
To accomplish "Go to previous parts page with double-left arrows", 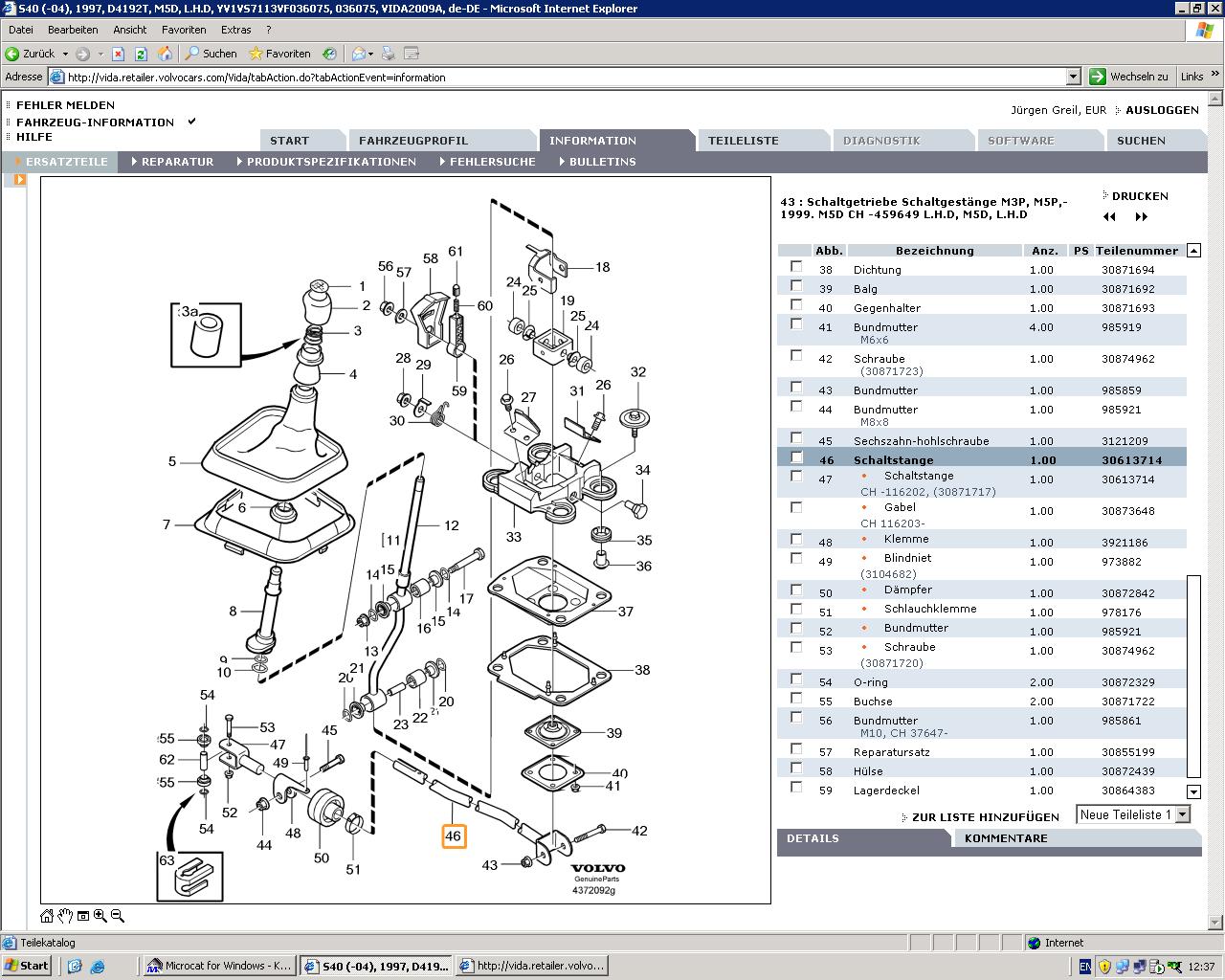I will click(x=1109, y=217).
